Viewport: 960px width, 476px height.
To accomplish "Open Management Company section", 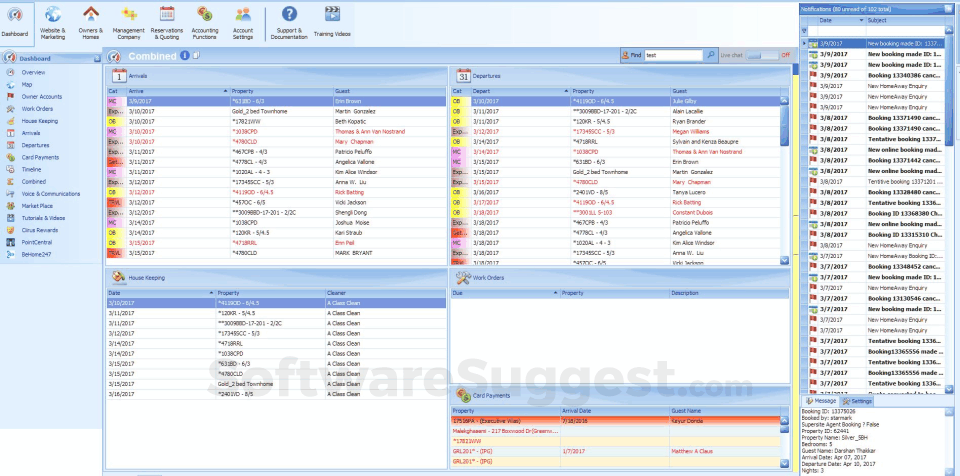I will click(x=129, y=22).
